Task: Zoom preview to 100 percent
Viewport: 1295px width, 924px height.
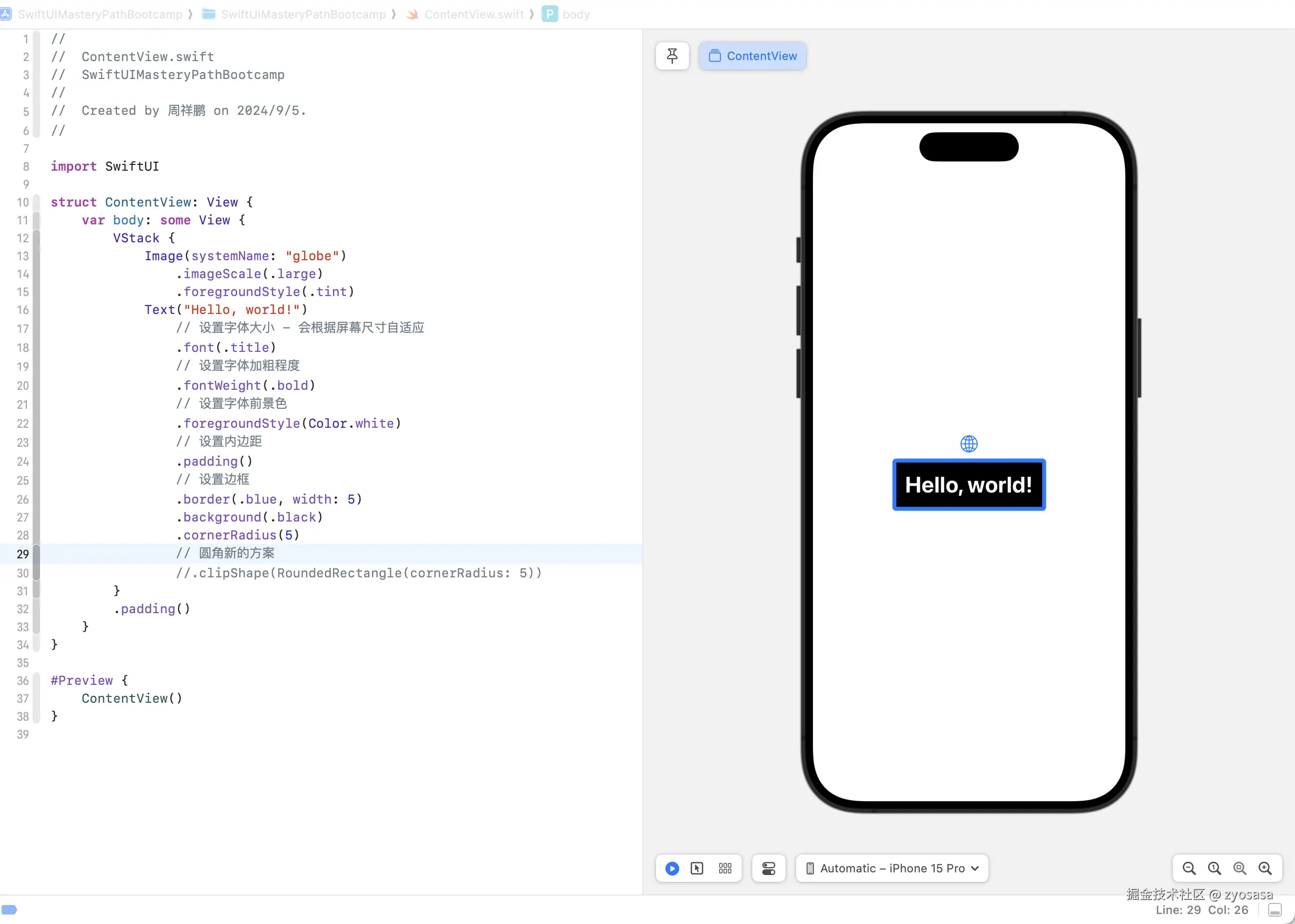Action: coord(1214,868)
